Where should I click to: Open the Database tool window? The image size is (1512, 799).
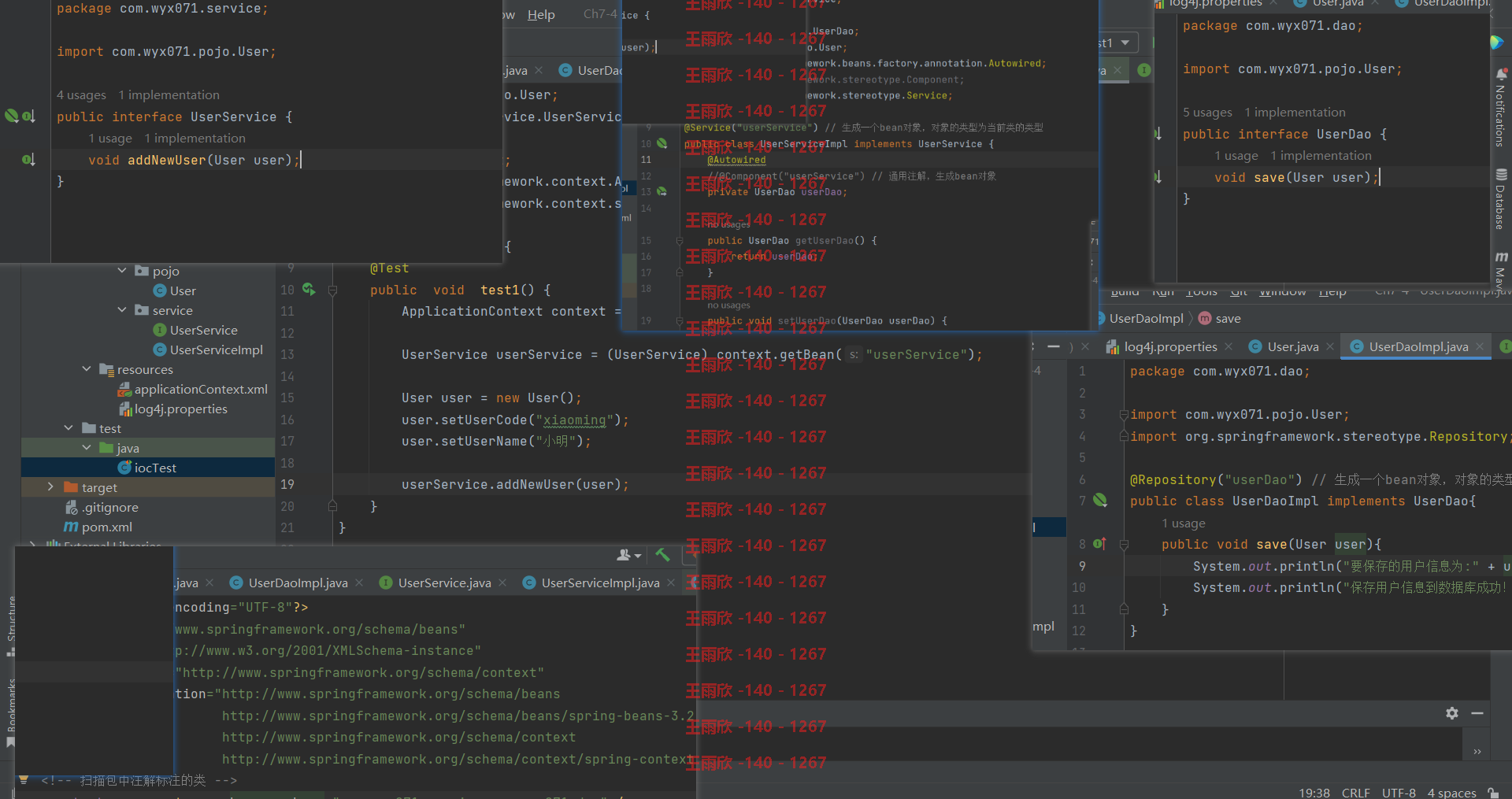[x=1501, y=198]
